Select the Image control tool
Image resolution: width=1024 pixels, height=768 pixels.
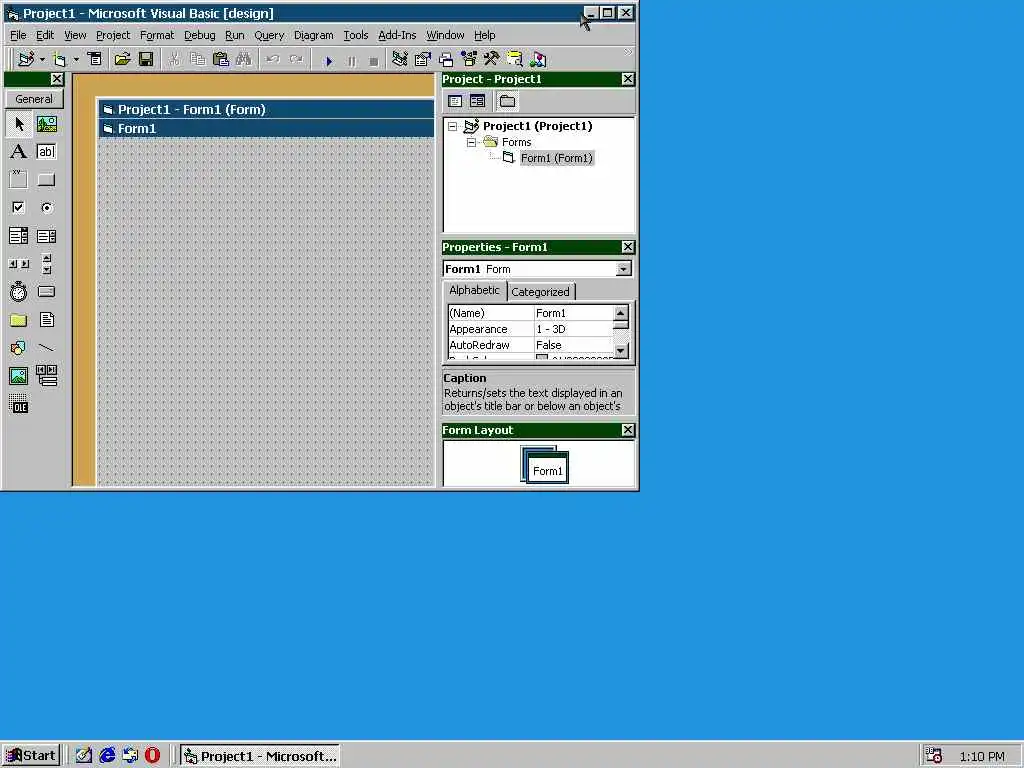[x=19, y=376]
